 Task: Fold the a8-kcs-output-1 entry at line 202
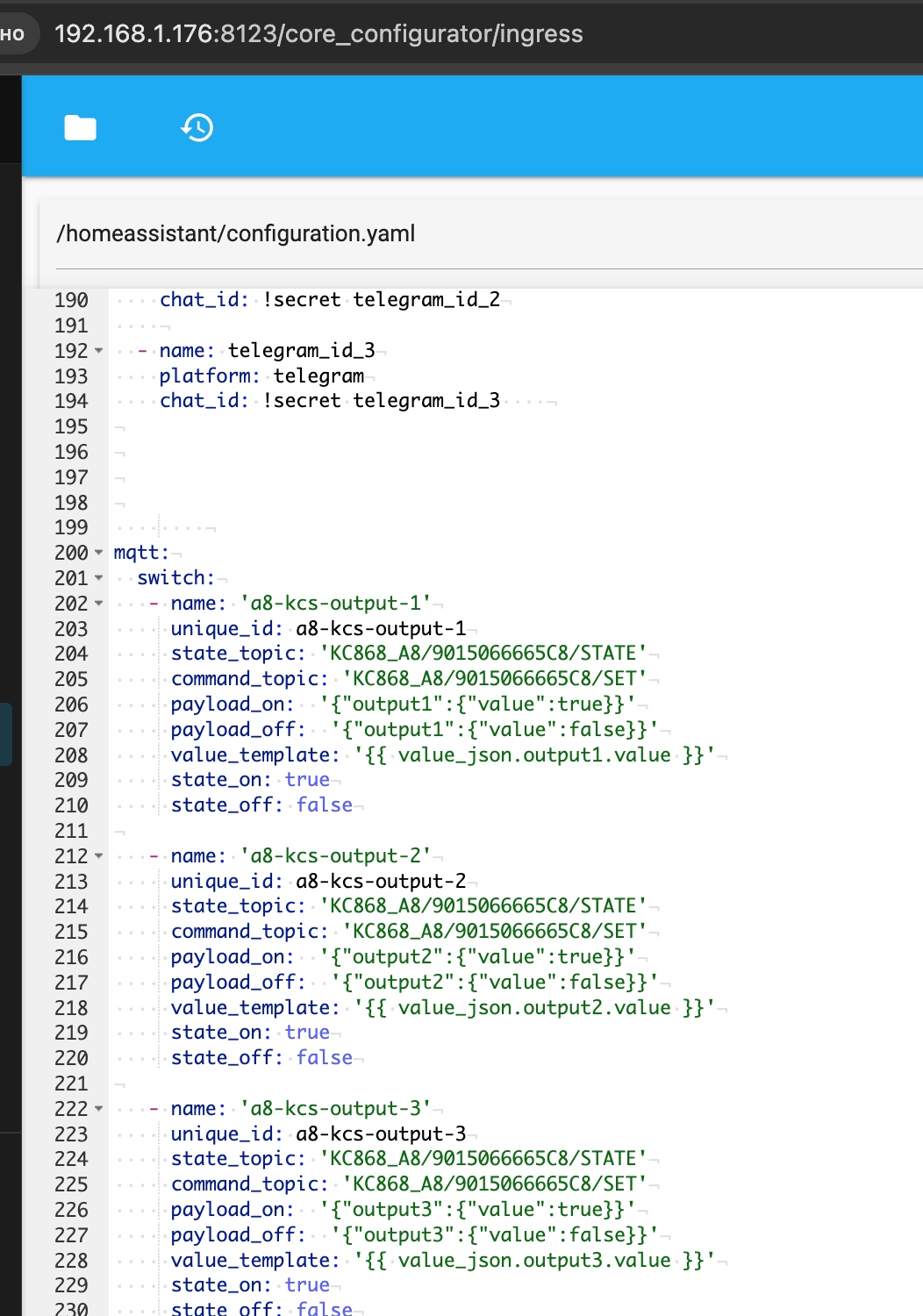[99, 604]
